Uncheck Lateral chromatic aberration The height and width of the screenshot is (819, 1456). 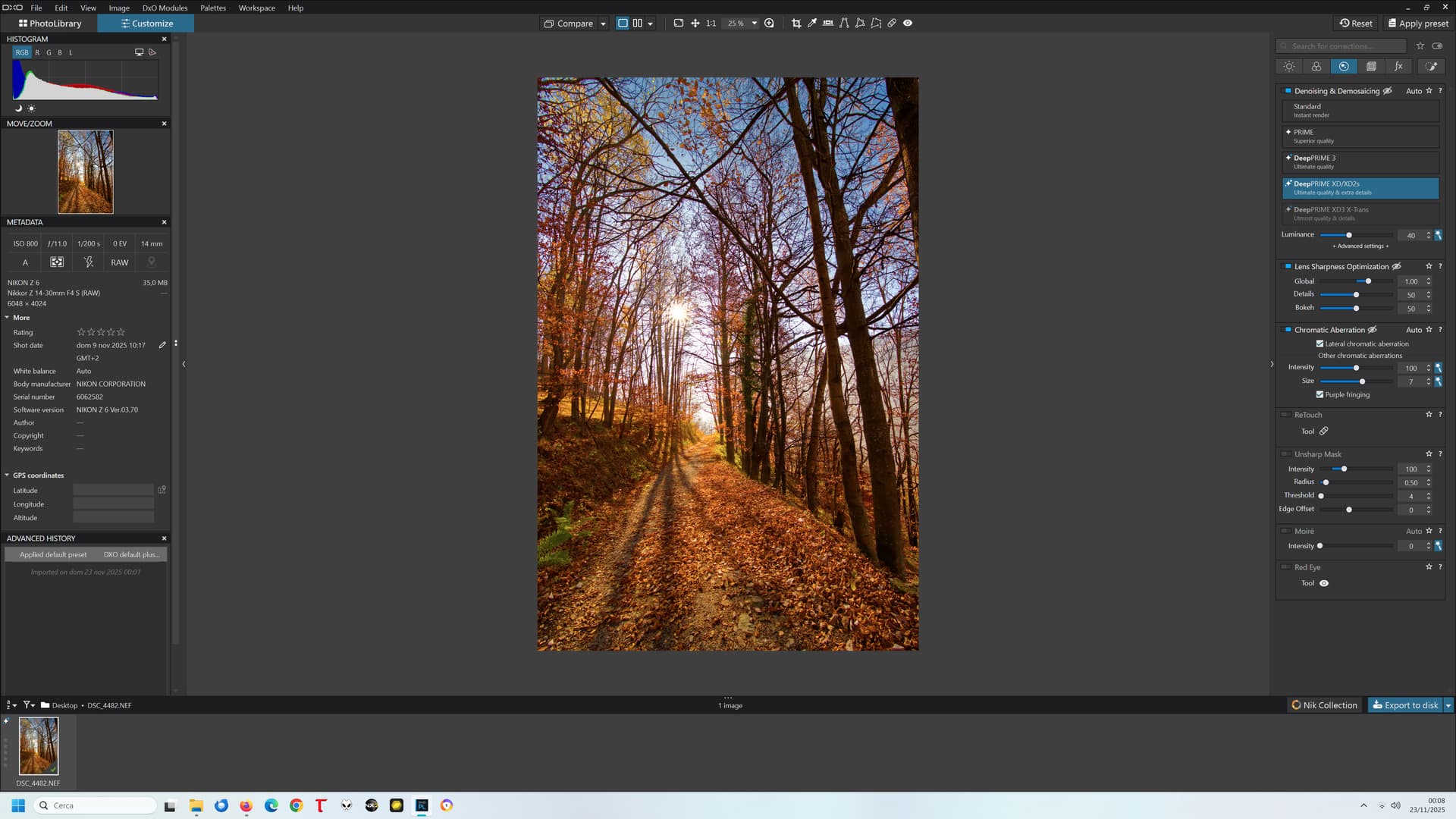point(1319,344)
